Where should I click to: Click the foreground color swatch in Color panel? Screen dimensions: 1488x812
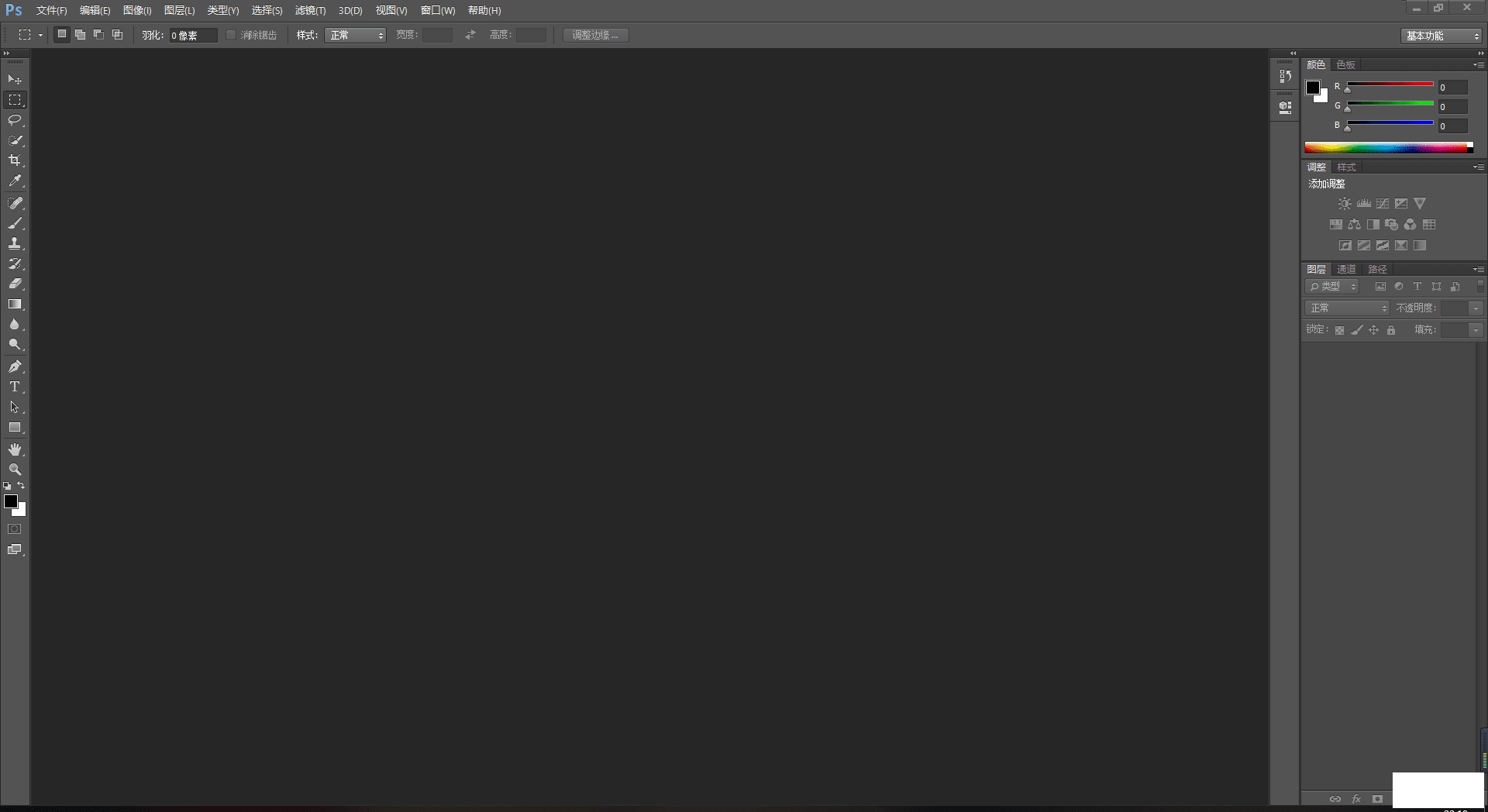pos(1313,88)
